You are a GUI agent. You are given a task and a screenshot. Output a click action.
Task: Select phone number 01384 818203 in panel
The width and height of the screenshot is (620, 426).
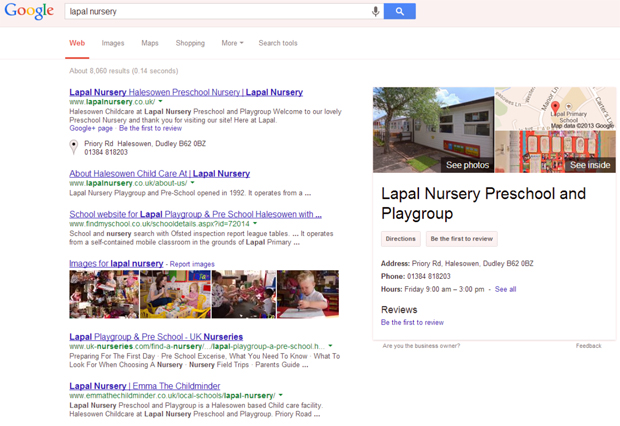pyautogui.click(x=429, y=276)
